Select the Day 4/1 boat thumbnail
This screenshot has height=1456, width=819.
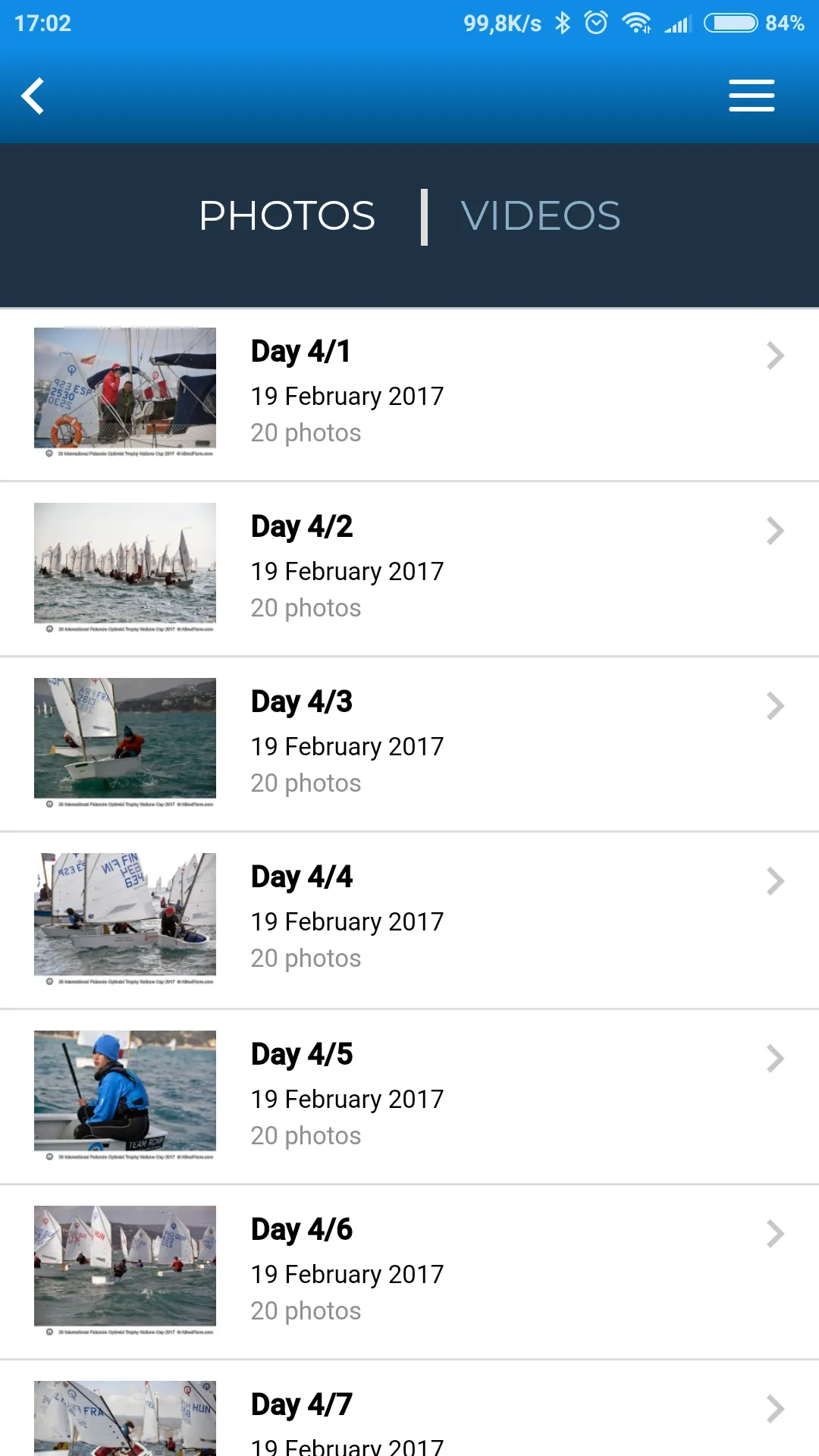click(x=125, y=392)
